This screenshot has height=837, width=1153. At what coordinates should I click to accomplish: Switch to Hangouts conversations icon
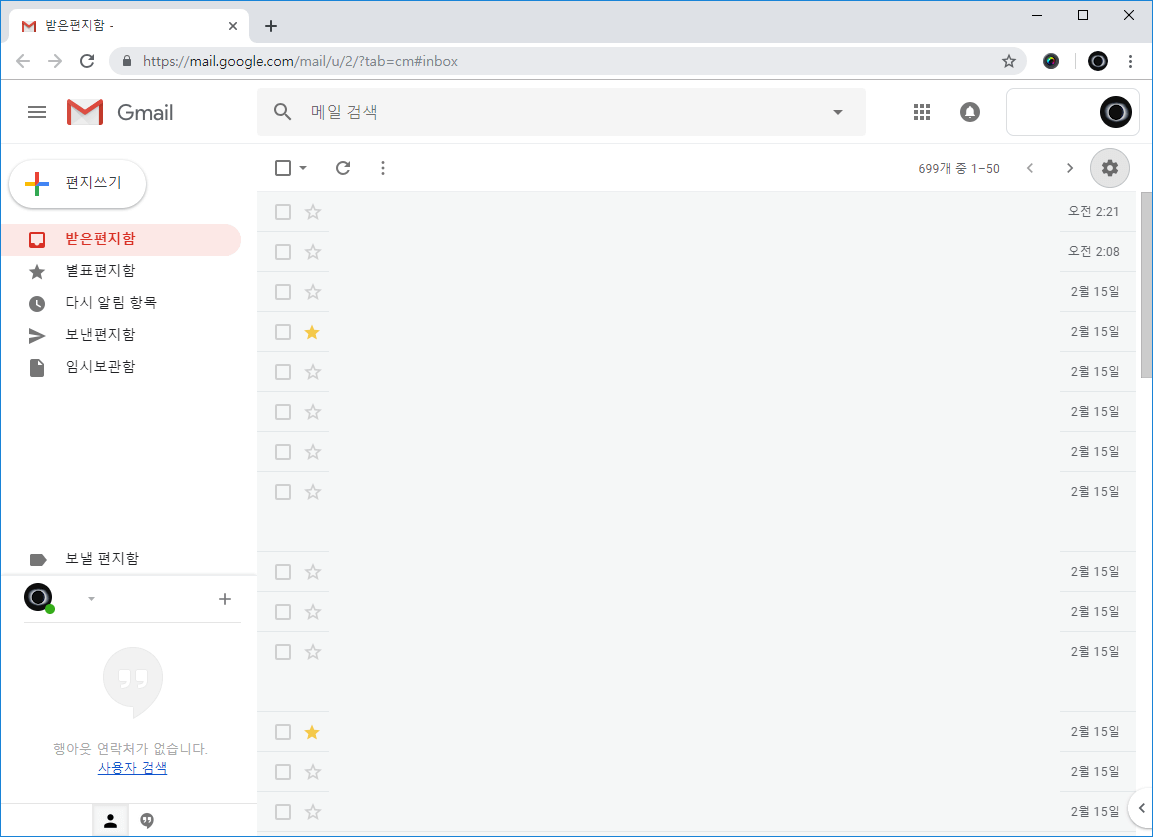(x=147, y=821)
